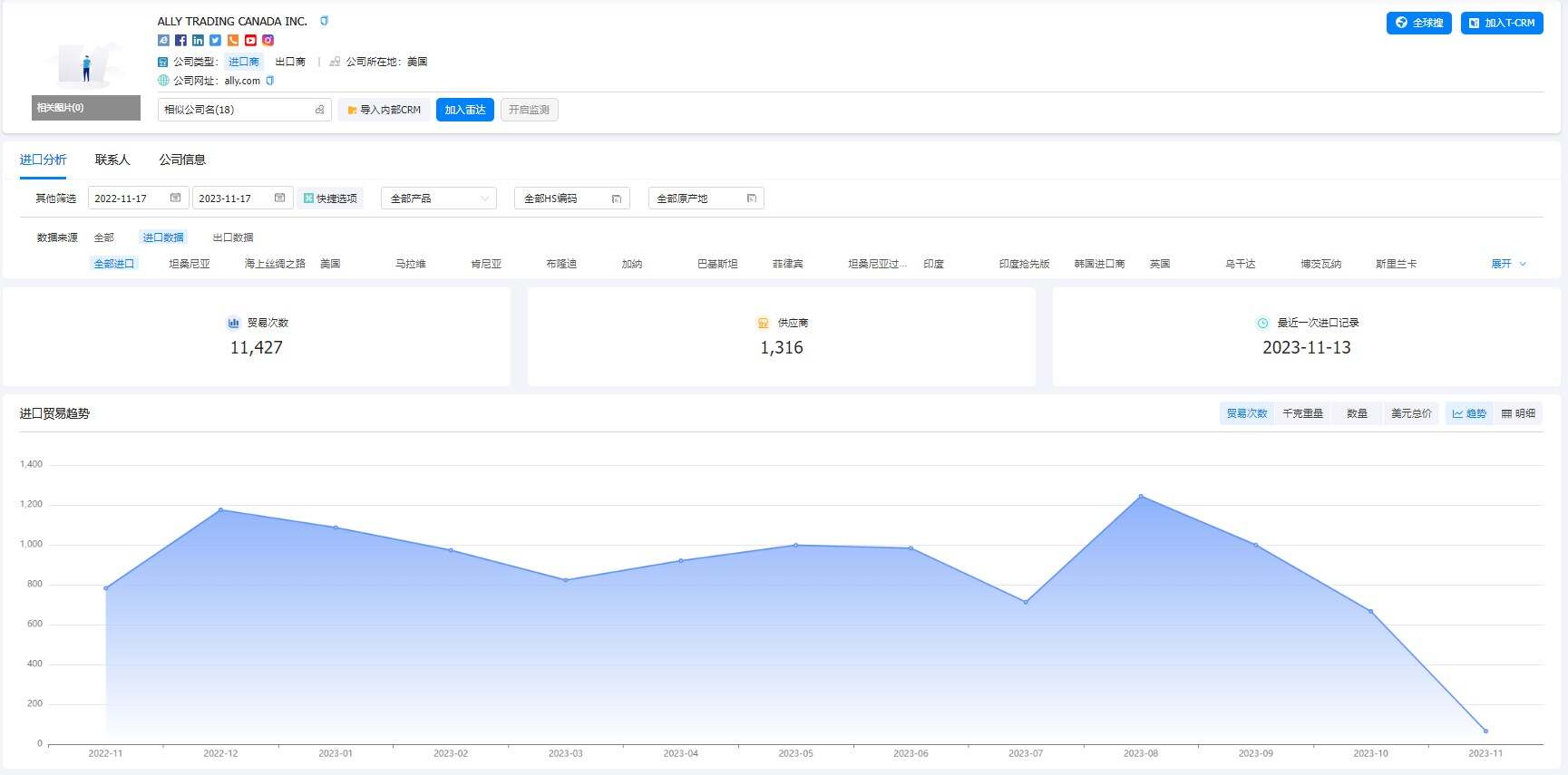This screenshot has height=775, width=1568.
Task: Click the 全球搜 button
Action: (1419, 23)
